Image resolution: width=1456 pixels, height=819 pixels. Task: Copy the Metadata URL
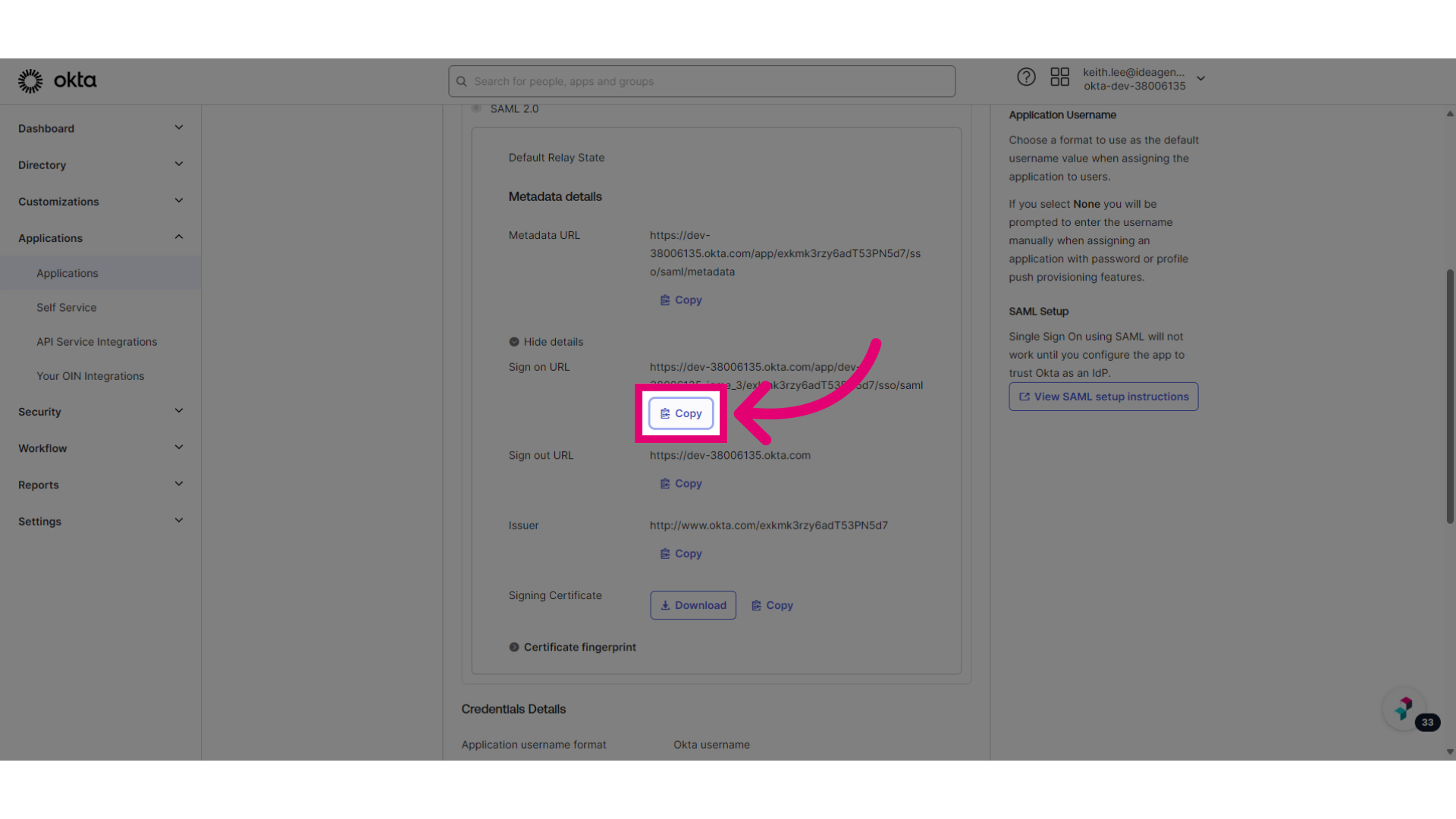(x=680, y=300)
